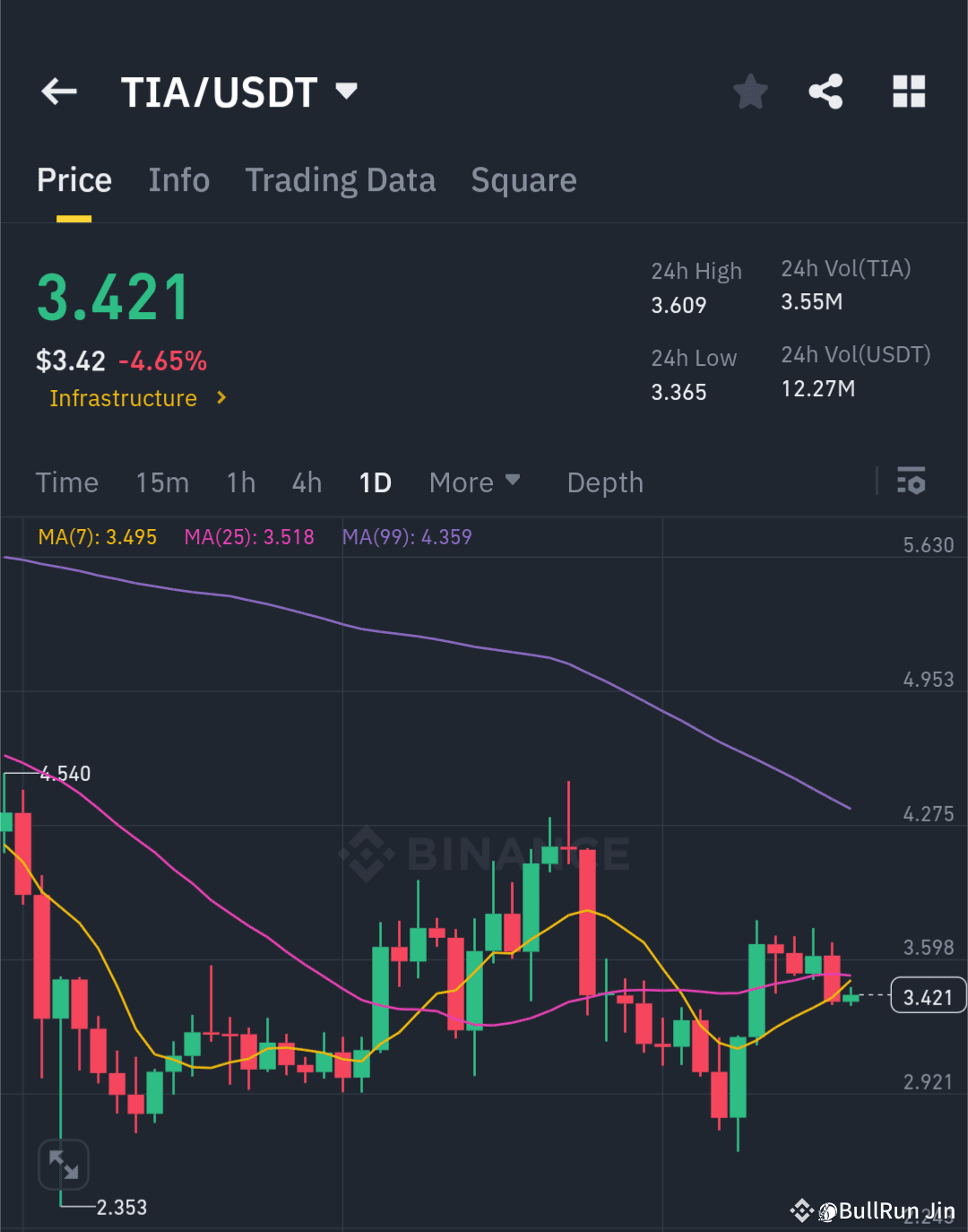Tap the 4.540 high marker on chart

(65, 774)
